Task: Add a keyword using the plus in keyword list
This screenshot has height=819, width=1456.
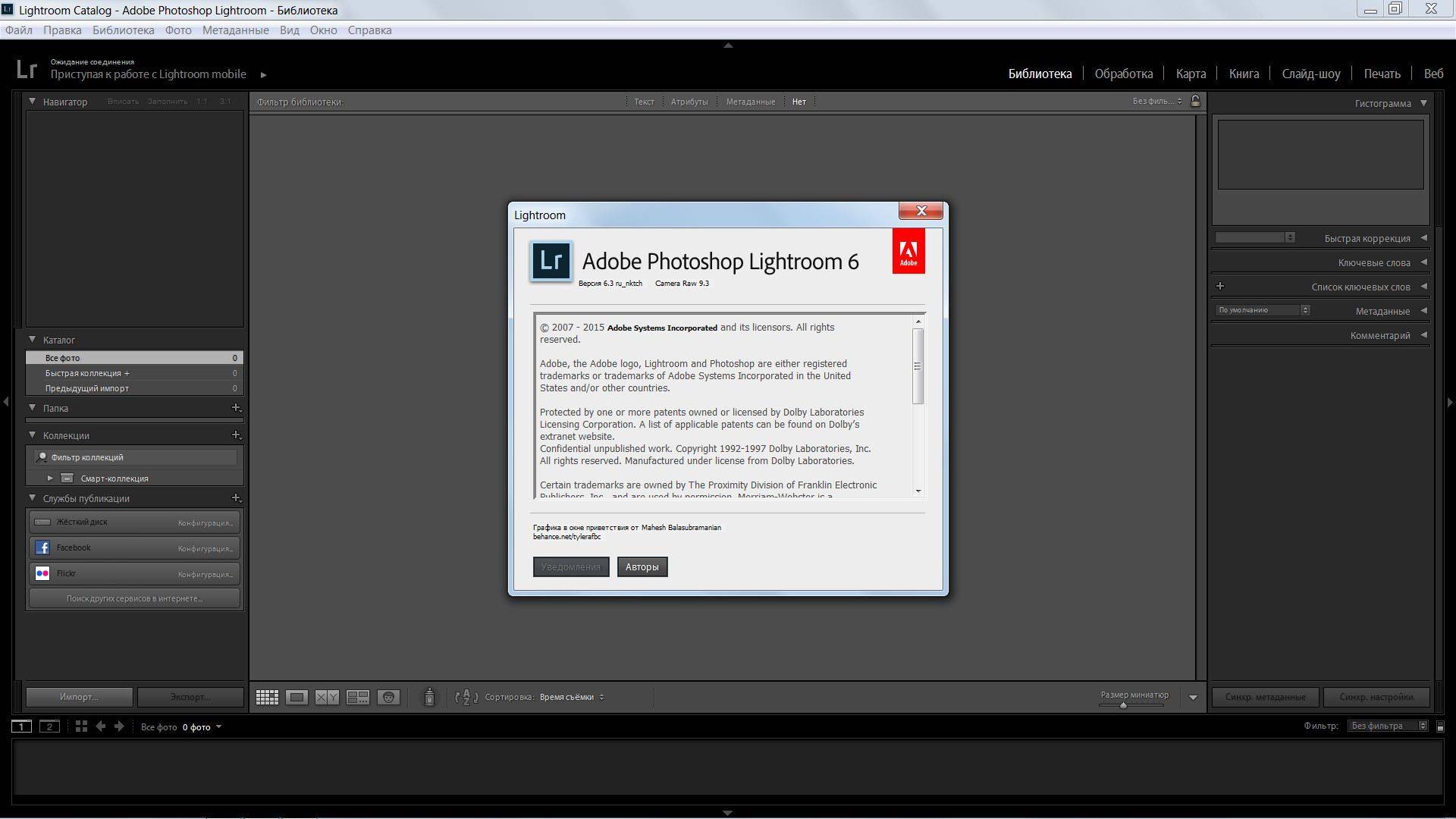Action: click(1220, 286)
